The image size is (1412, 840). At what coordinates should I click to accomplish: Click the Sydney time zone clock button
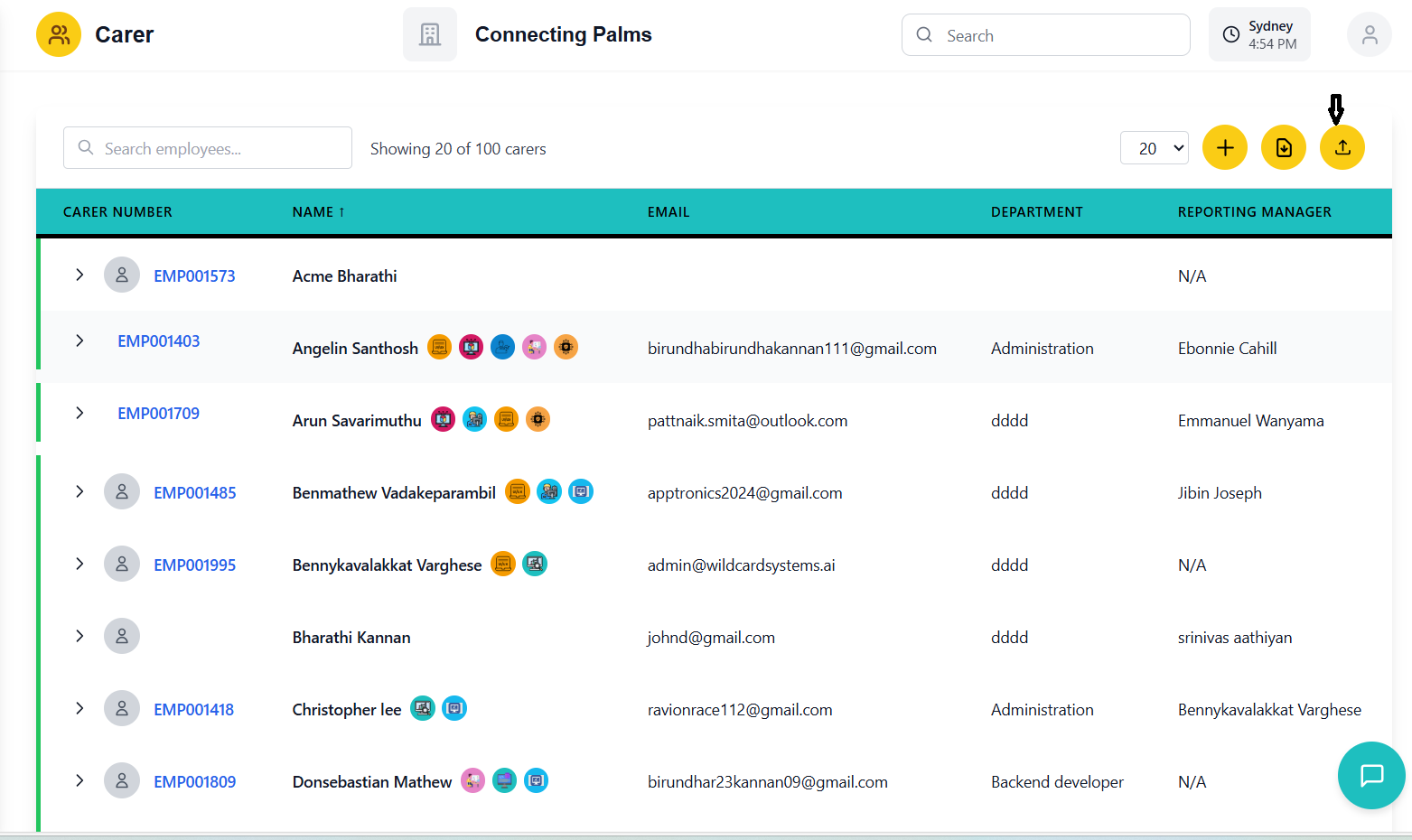pos(1259,35)
